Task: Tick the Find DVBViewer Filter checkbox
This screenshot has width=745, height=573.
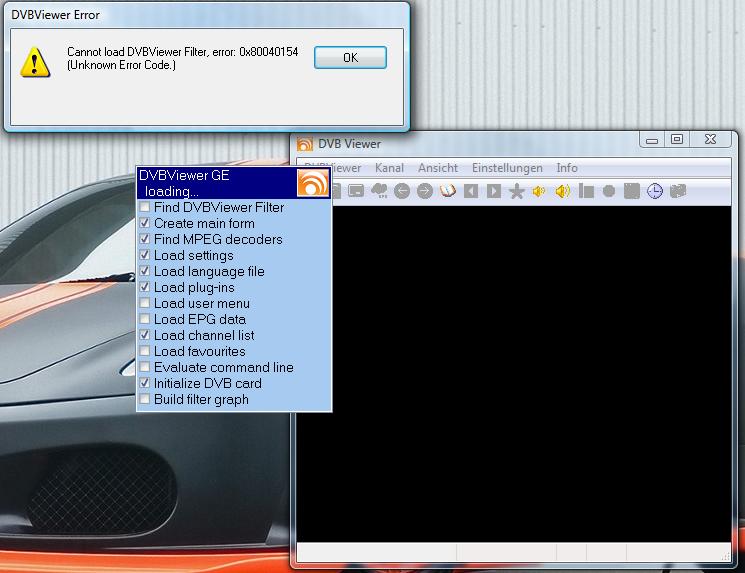Action: click(x=145, y=208)
